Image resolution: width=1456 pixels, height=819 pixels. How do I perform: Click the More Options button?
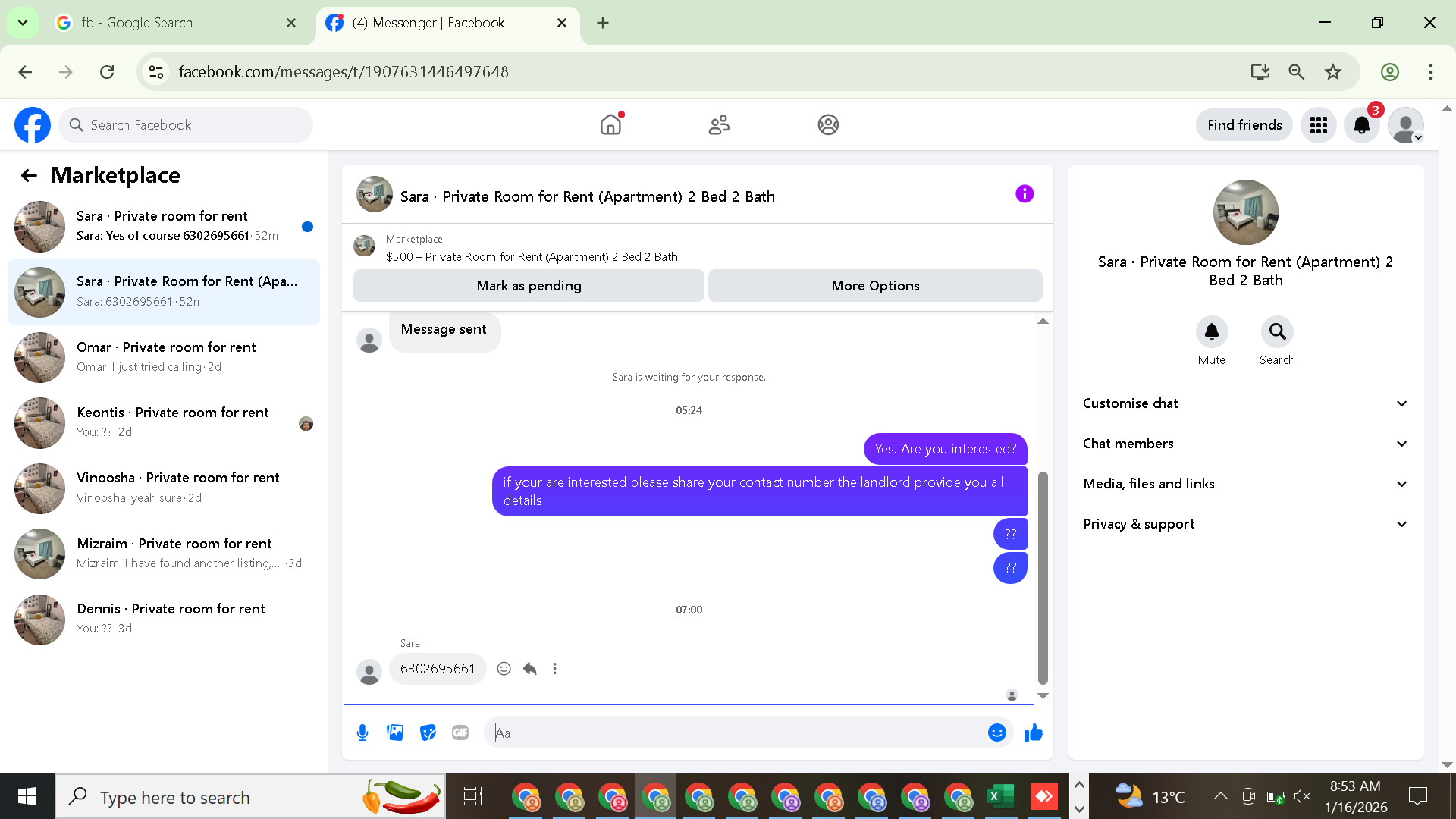[x=874, y=286]
